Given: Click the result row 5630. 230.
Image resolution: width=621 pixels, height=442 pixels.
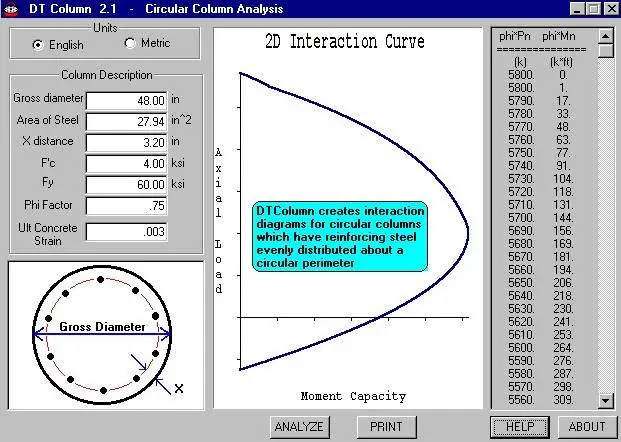Looking at the screenshot, I should (541, 309).
